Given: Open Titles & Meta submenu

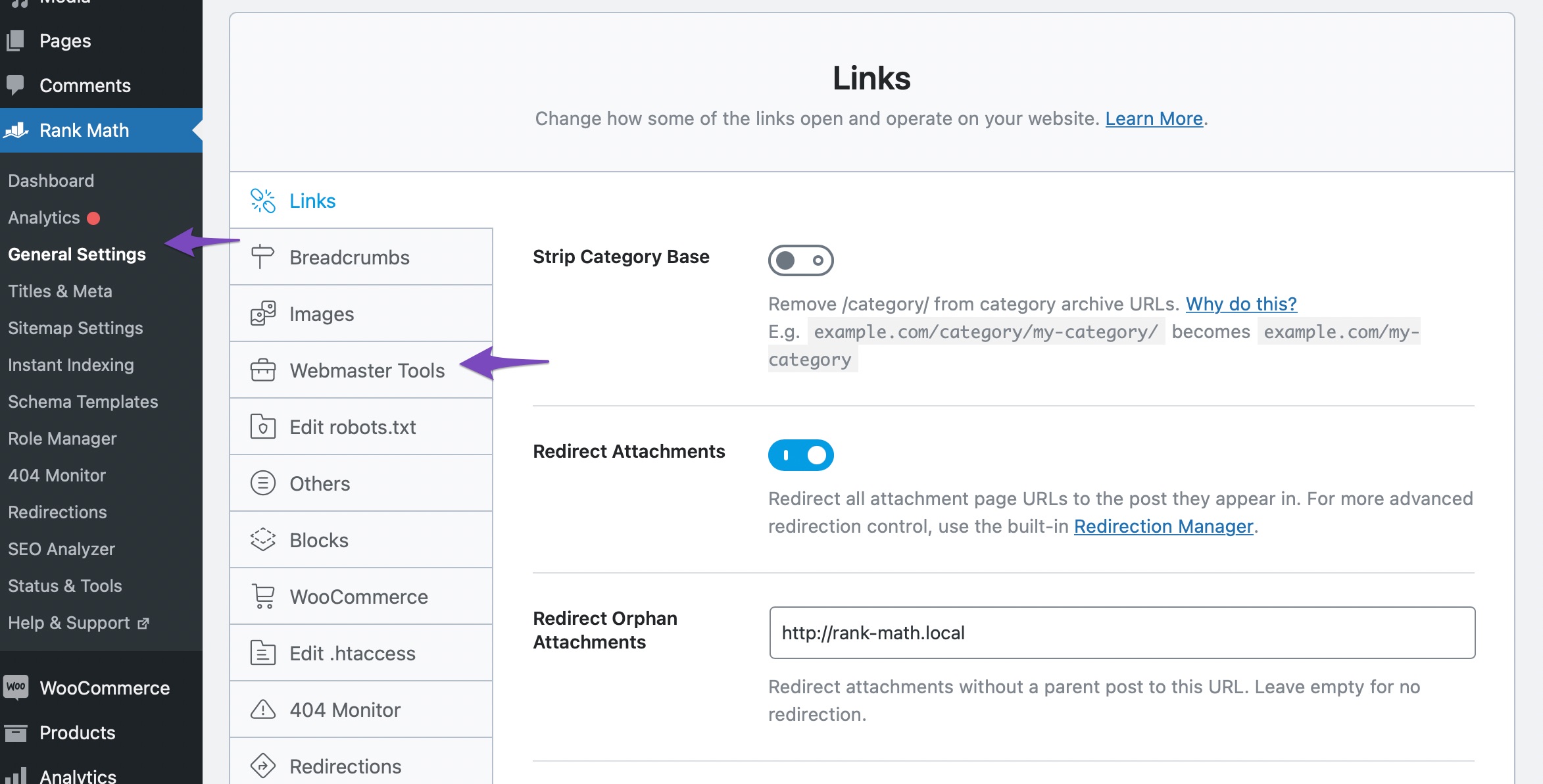Looking at the screenshot, I should [60, 291].
